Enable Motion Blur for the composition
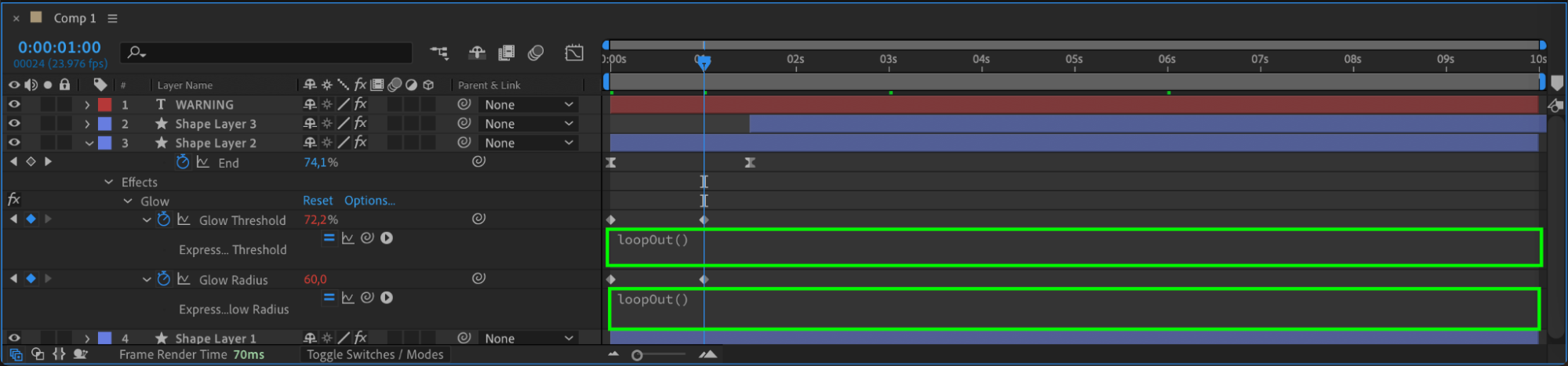The image size is (1568, 366). pos(537,53)
